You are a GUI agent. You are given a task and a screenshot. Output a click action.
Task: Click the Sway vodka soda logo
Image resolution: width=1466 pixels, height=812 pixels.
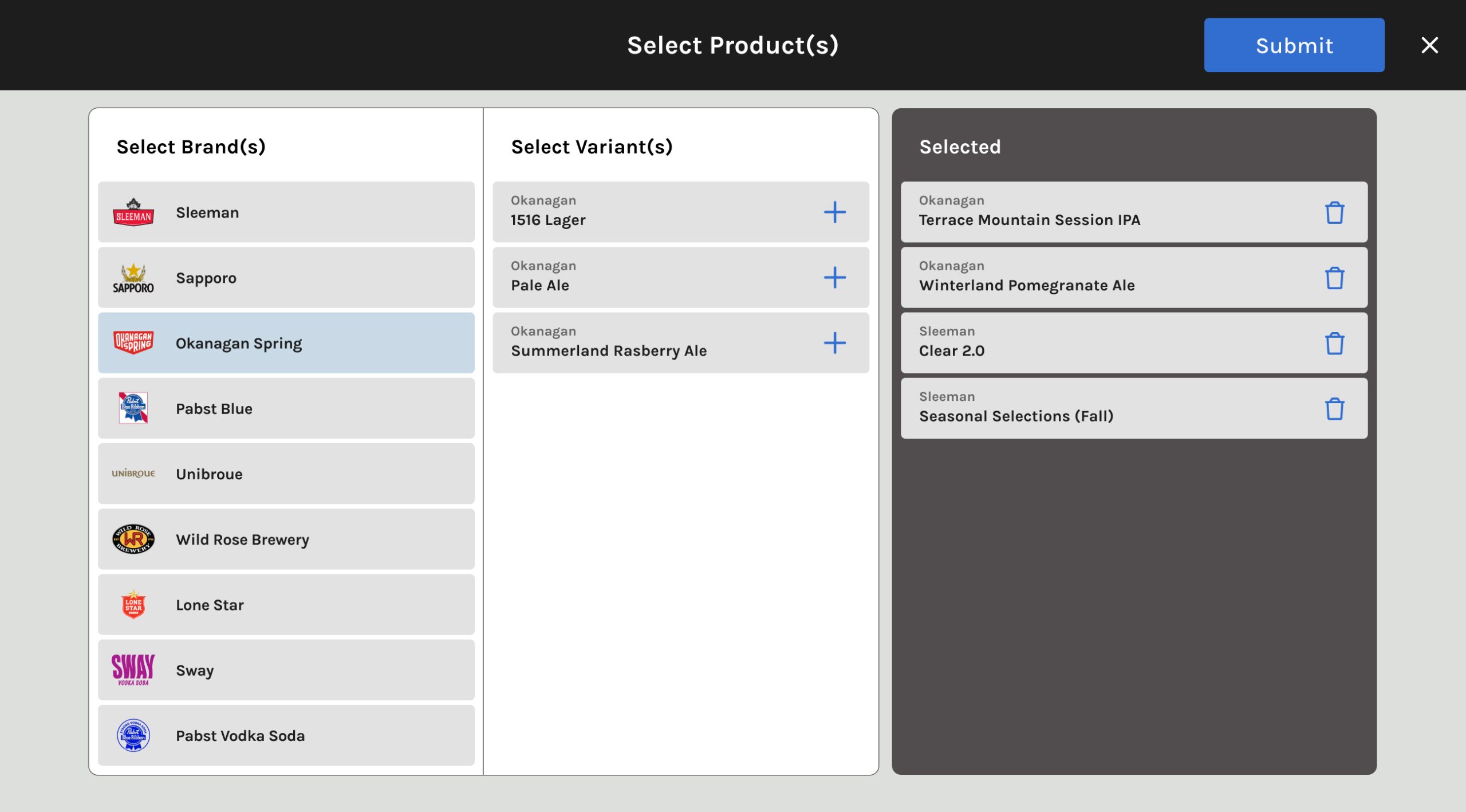point(133,669)
